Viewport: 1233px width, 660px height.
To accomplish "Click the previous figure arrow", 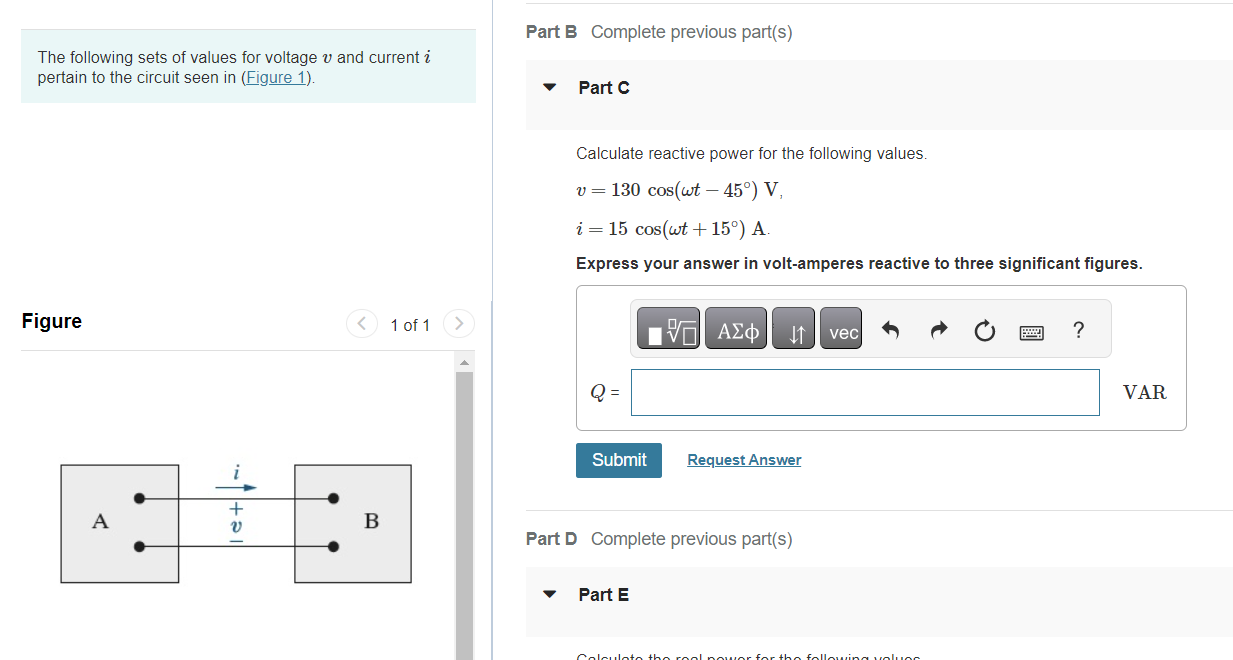I will pos(361,323).
